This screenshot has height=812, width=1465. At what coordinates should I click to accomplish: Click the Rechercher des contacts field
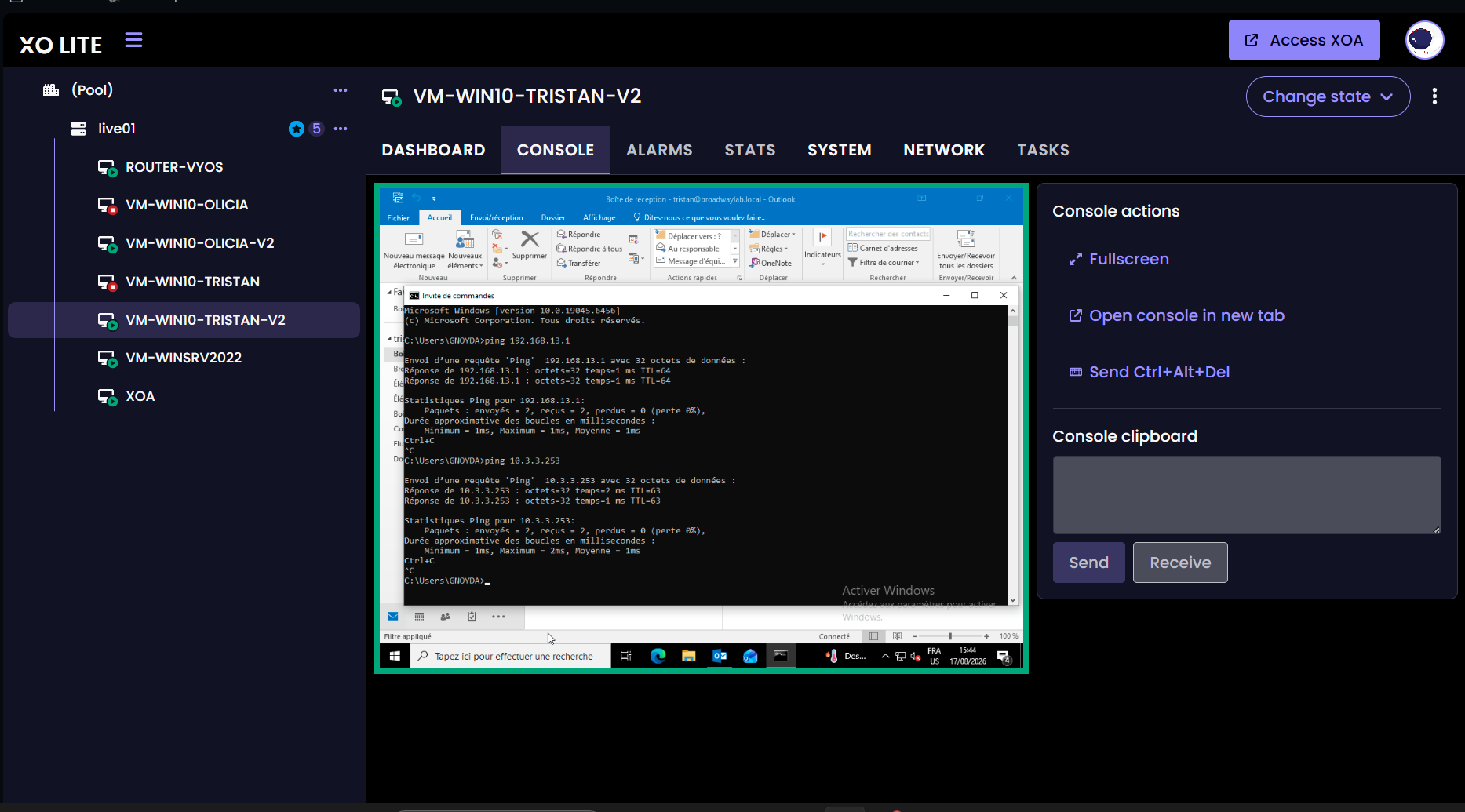888,234
